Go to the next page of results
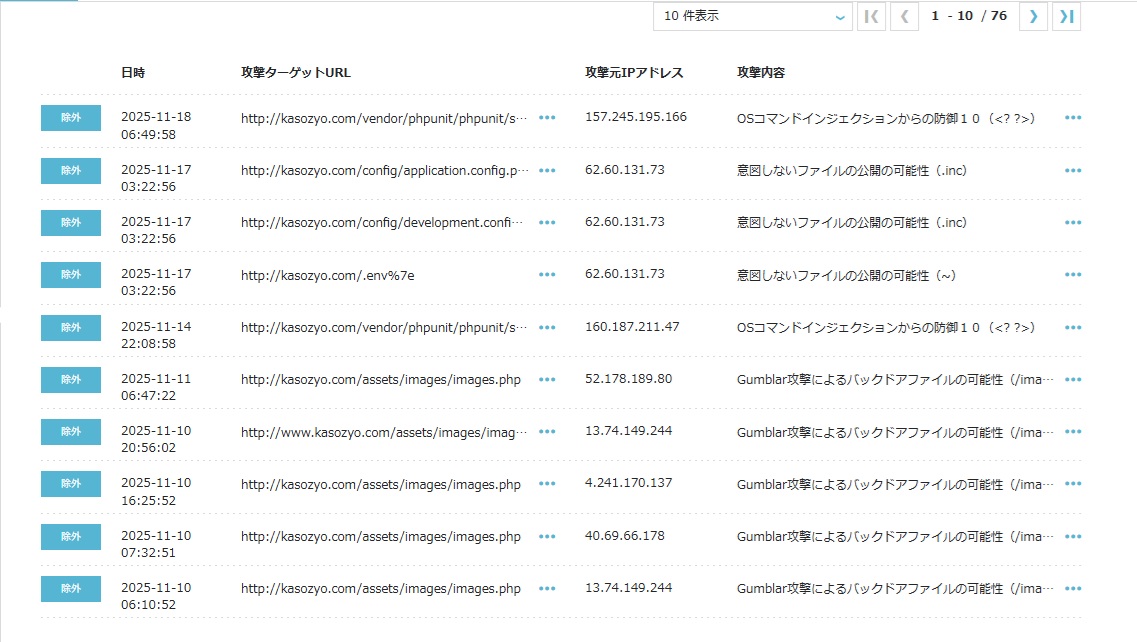1137x642 pixels. click(1033, 16)
